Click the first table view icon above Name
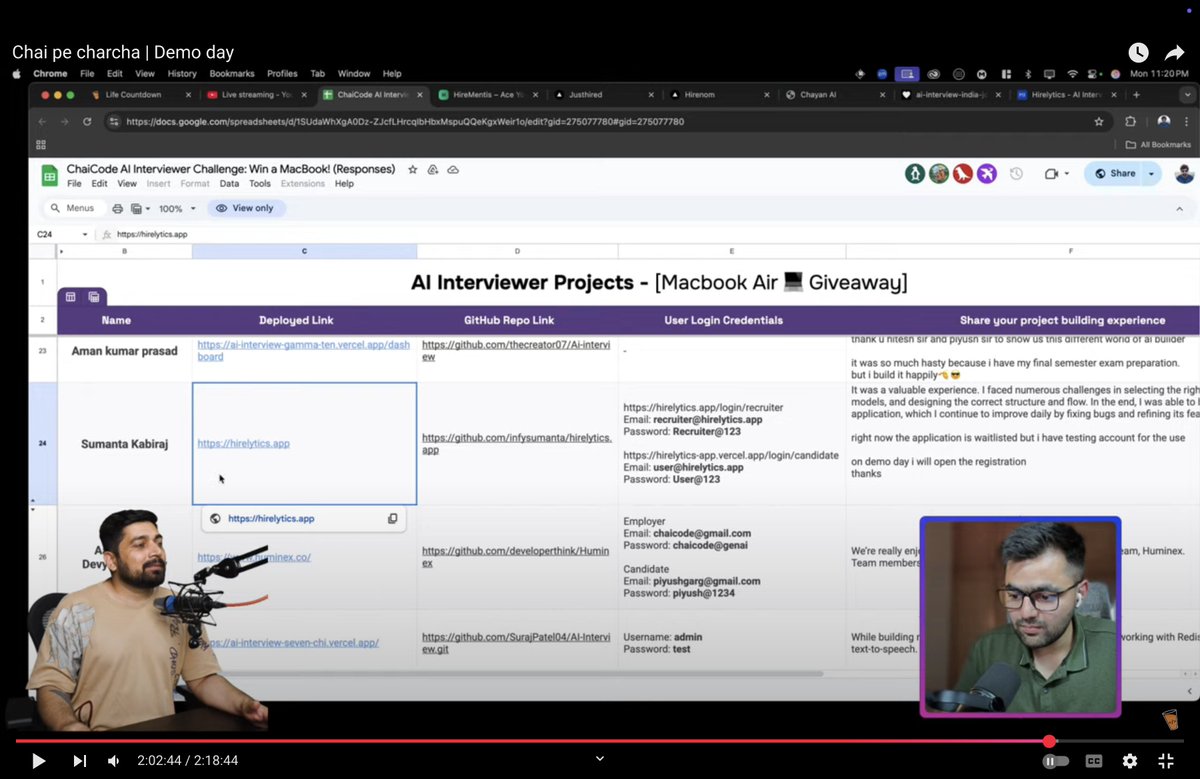 [71, 296]
